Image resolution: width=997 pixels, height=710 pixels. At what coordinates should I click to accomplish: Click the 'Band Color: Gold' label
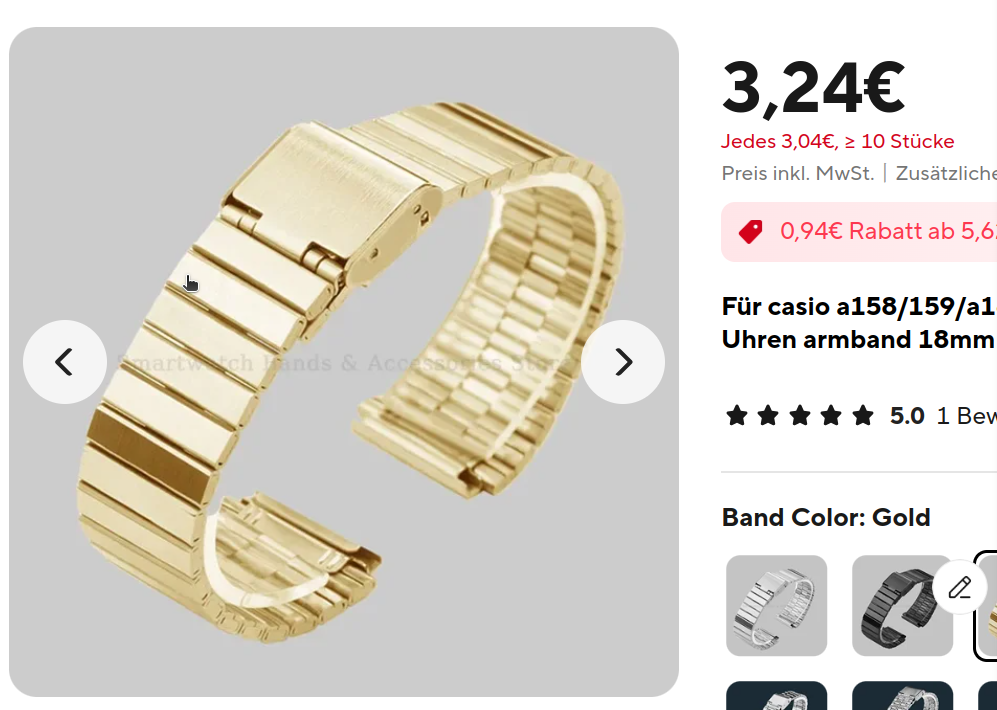pyautogui.click(x=826, y=517)
